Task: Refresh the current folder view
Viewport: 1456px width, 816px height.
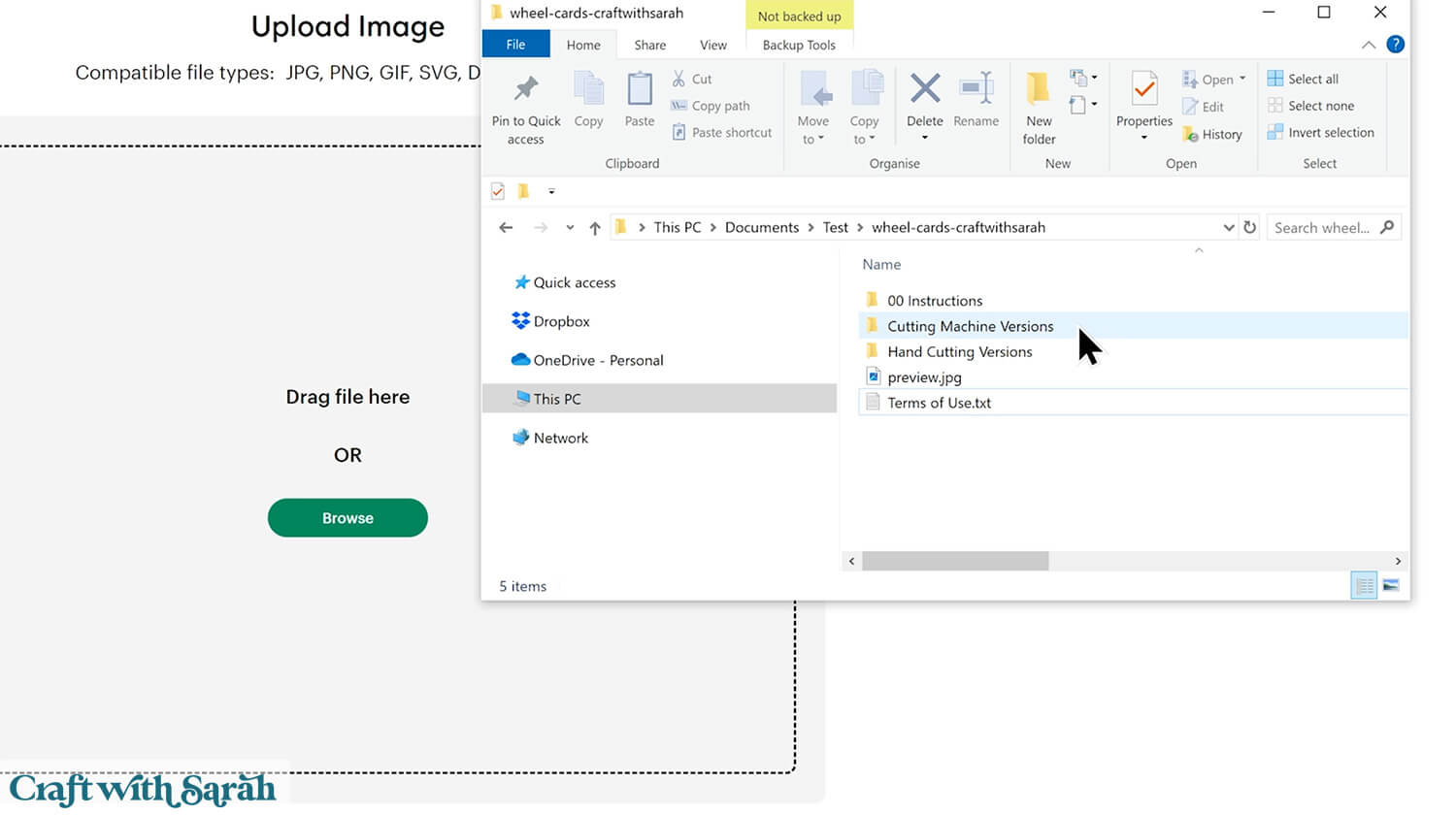Action: [x=1250, y=227]
